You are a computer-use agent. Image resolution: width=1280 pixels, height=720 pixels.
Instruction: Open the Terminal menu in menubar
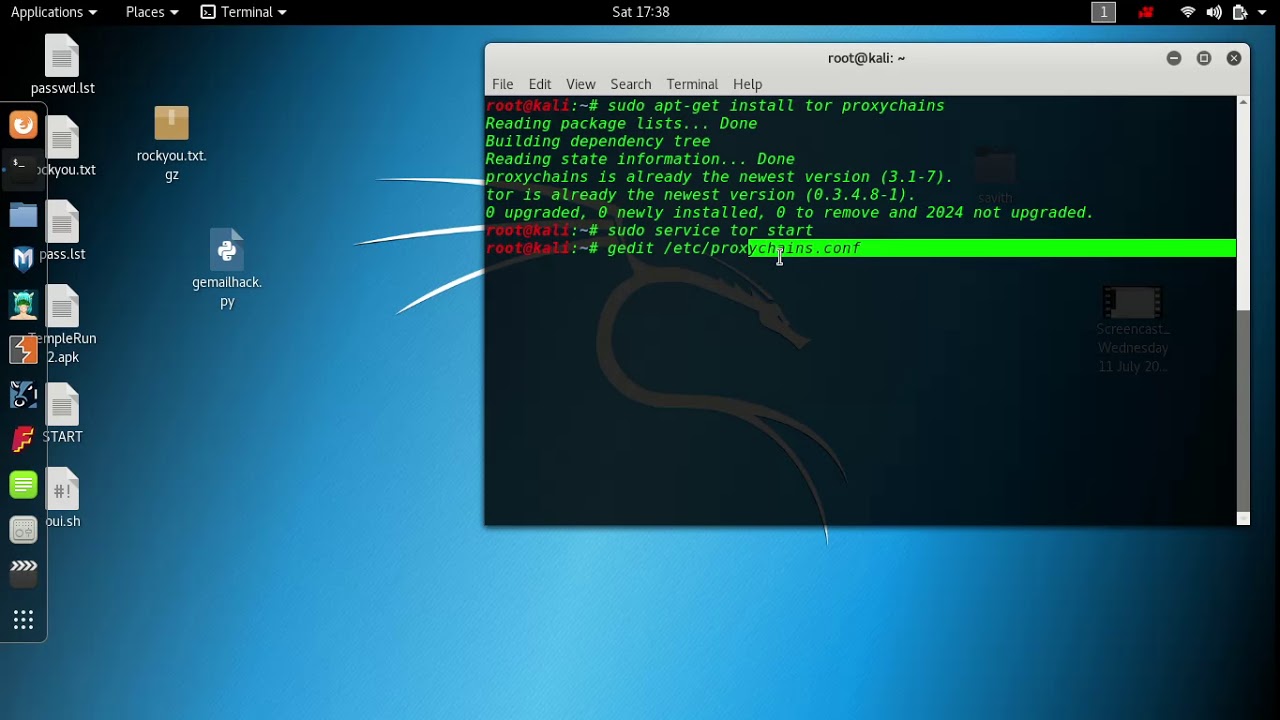[692, 84]
